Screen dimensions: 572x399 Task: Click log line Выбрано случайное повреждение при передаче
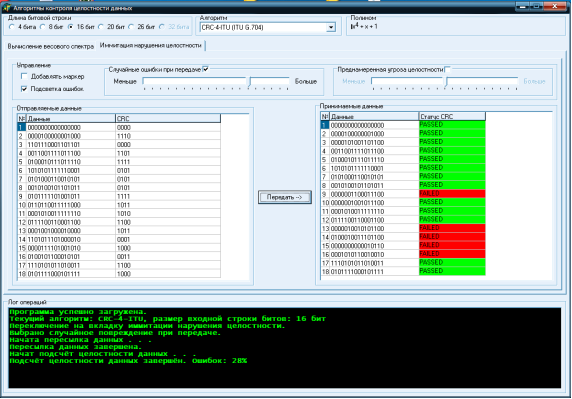115,333
